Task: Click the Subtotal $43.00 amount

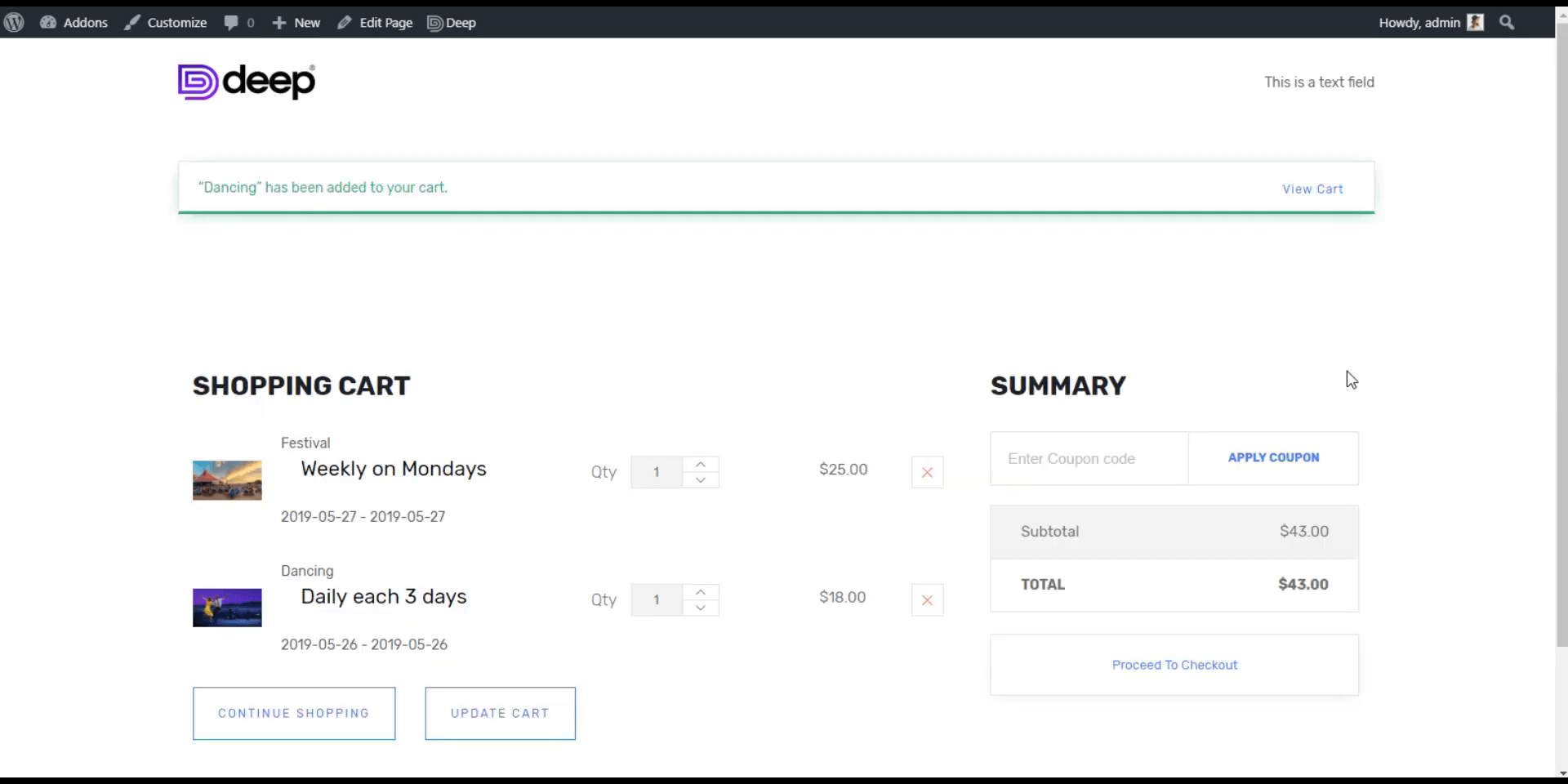Action: point(1304,531)
